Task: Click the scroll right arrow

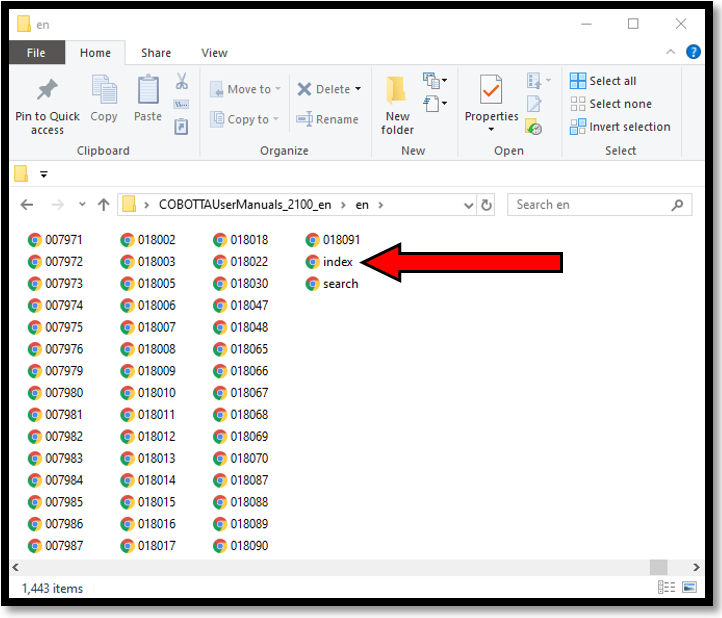Action: tap(696, 567)
